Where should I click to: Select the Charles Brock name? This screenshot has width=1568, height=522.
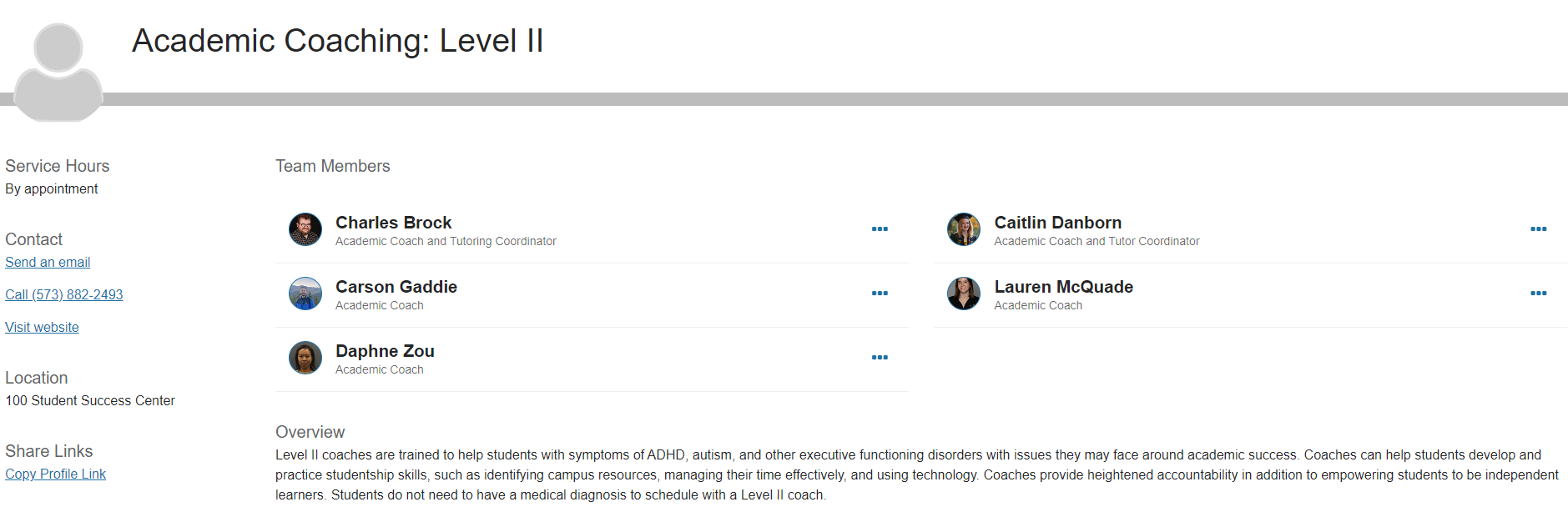[393, 223]
